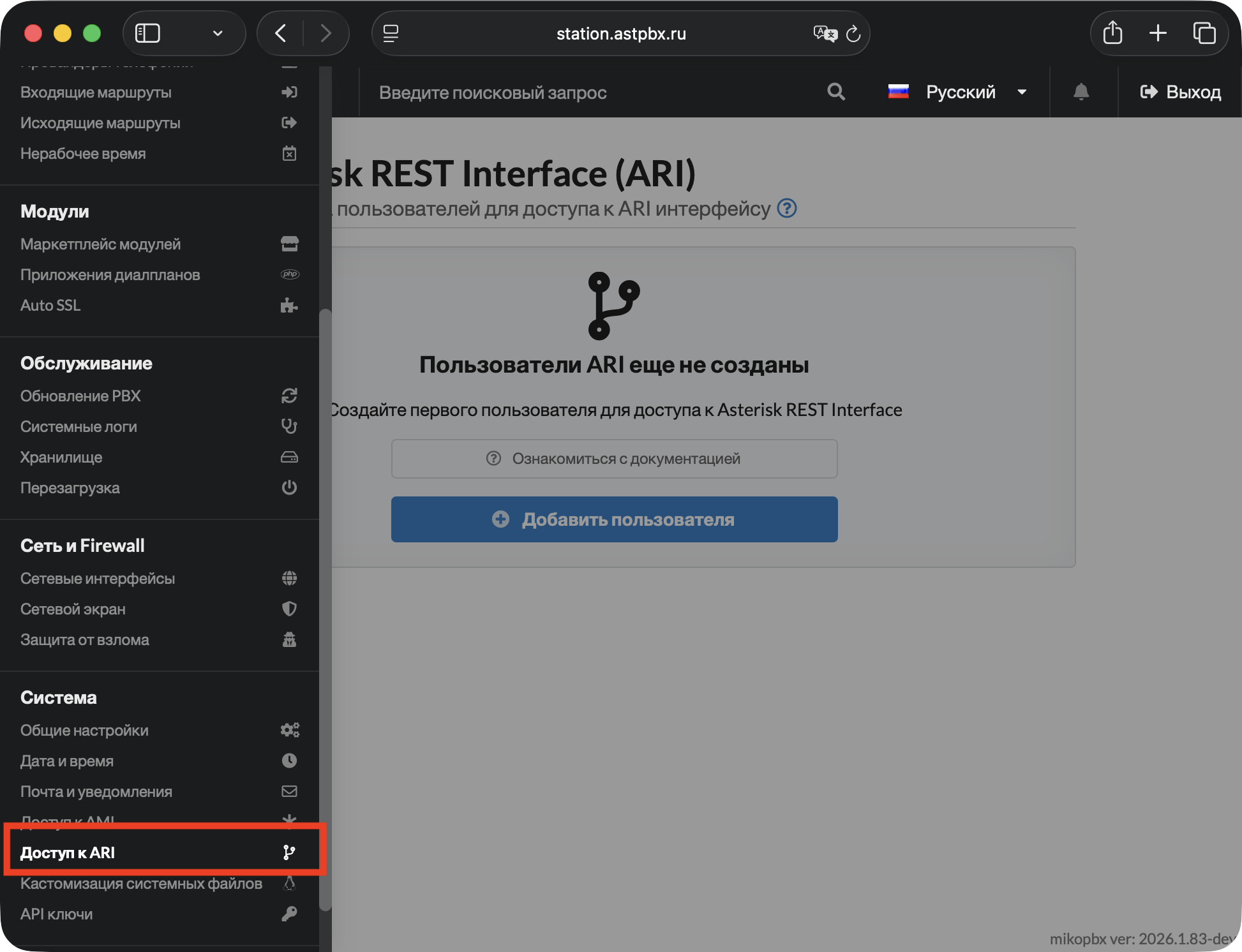Click the search magnifier icon

(835, 92)
